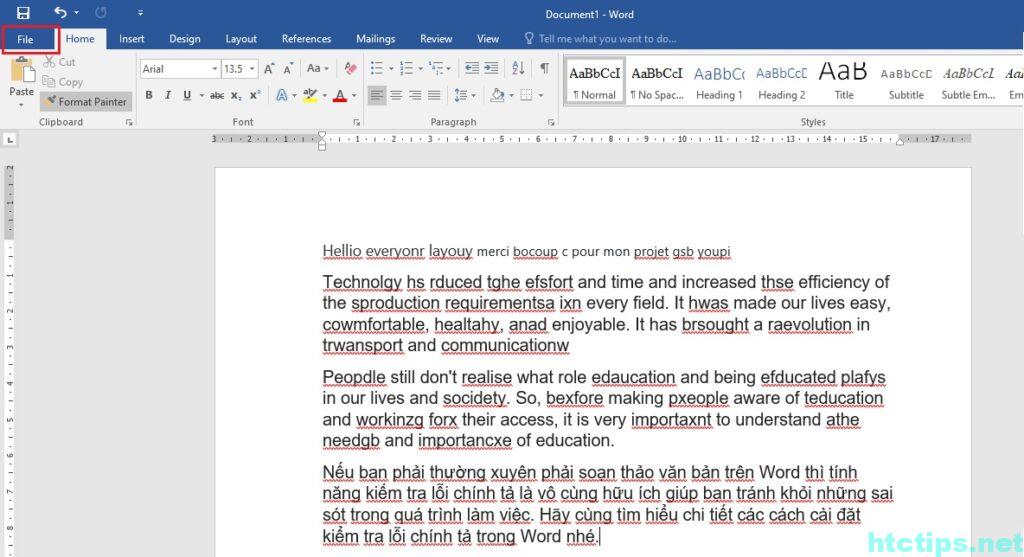Apply the Justify alignment icon
The width and height of the screenshot is (1024, 557).
[x=434, y=96]
